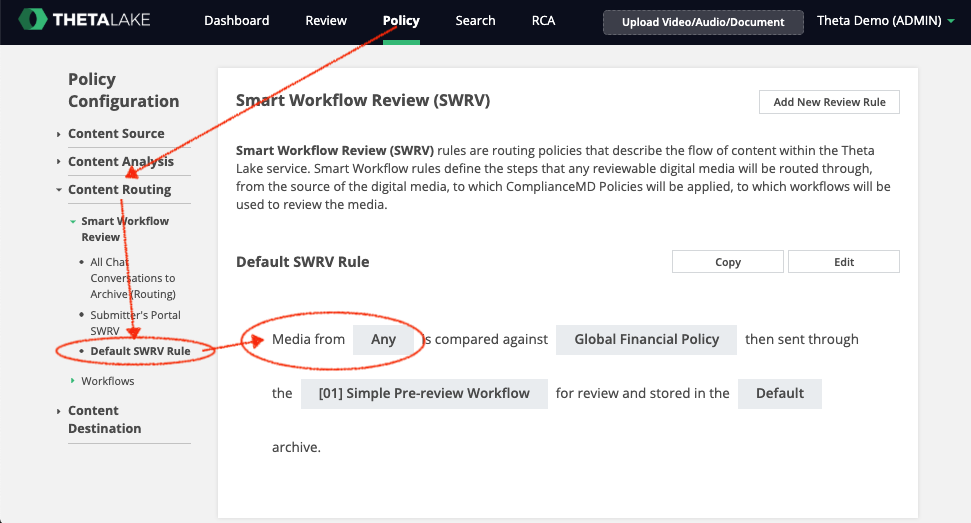Copy the Default SWRV Rule
Viewport: 971px width, 523px height.
[728, 262]
